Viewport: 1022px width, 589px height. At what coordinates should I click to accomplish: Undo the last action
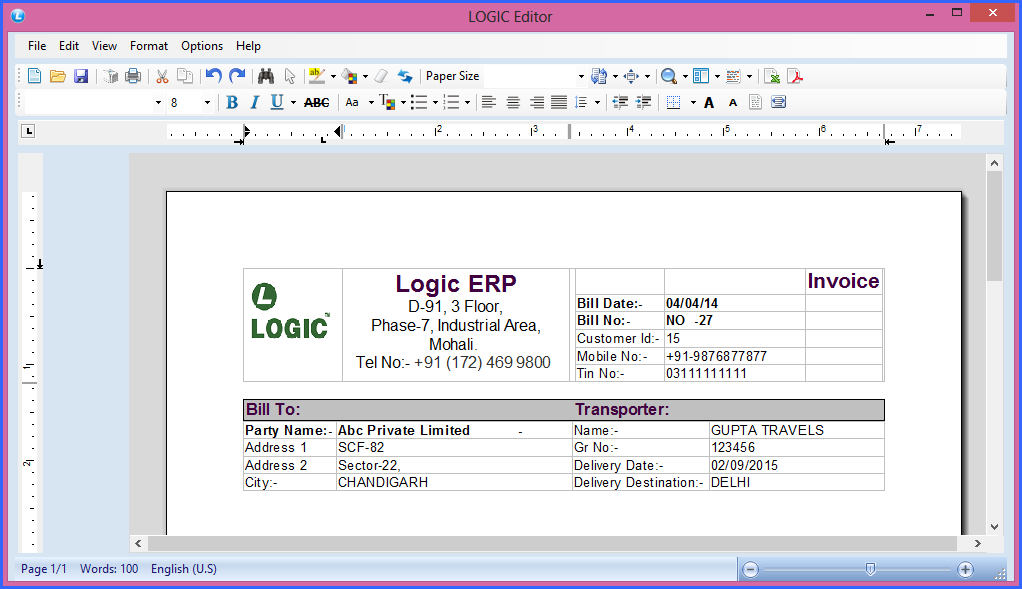click(x=214, y=76)
